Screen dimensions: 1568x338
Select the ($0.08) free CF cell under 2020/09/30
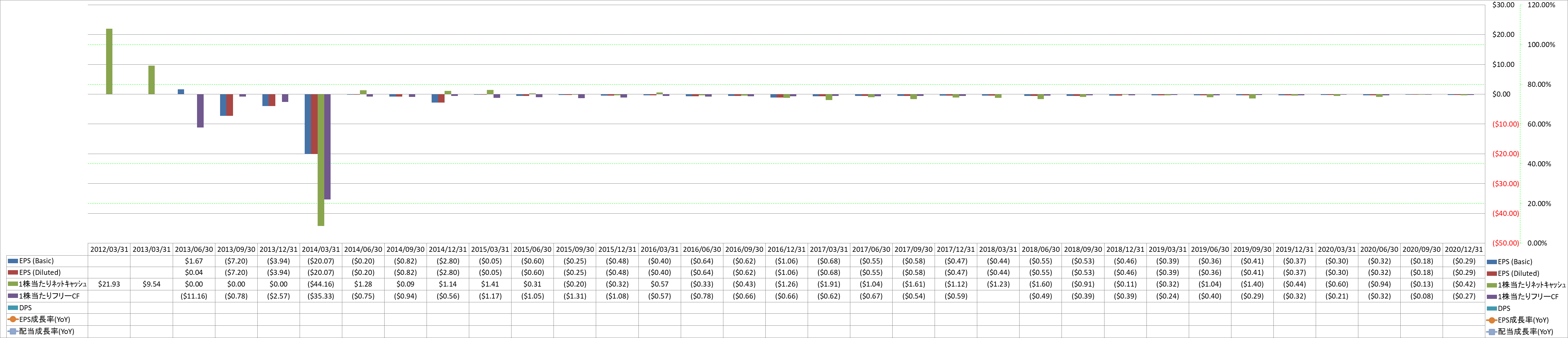(x=1421, y=296)
